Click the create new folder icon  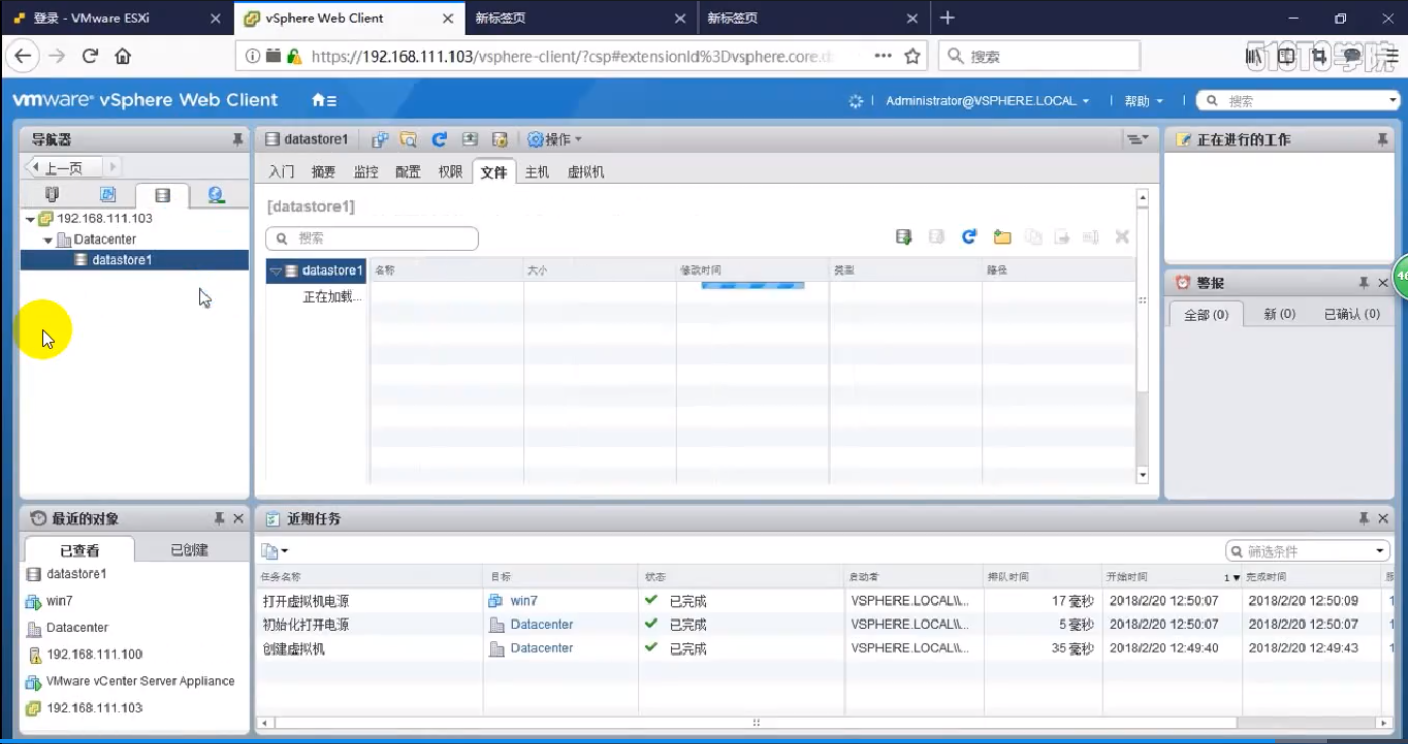(x=1002, y=237)
